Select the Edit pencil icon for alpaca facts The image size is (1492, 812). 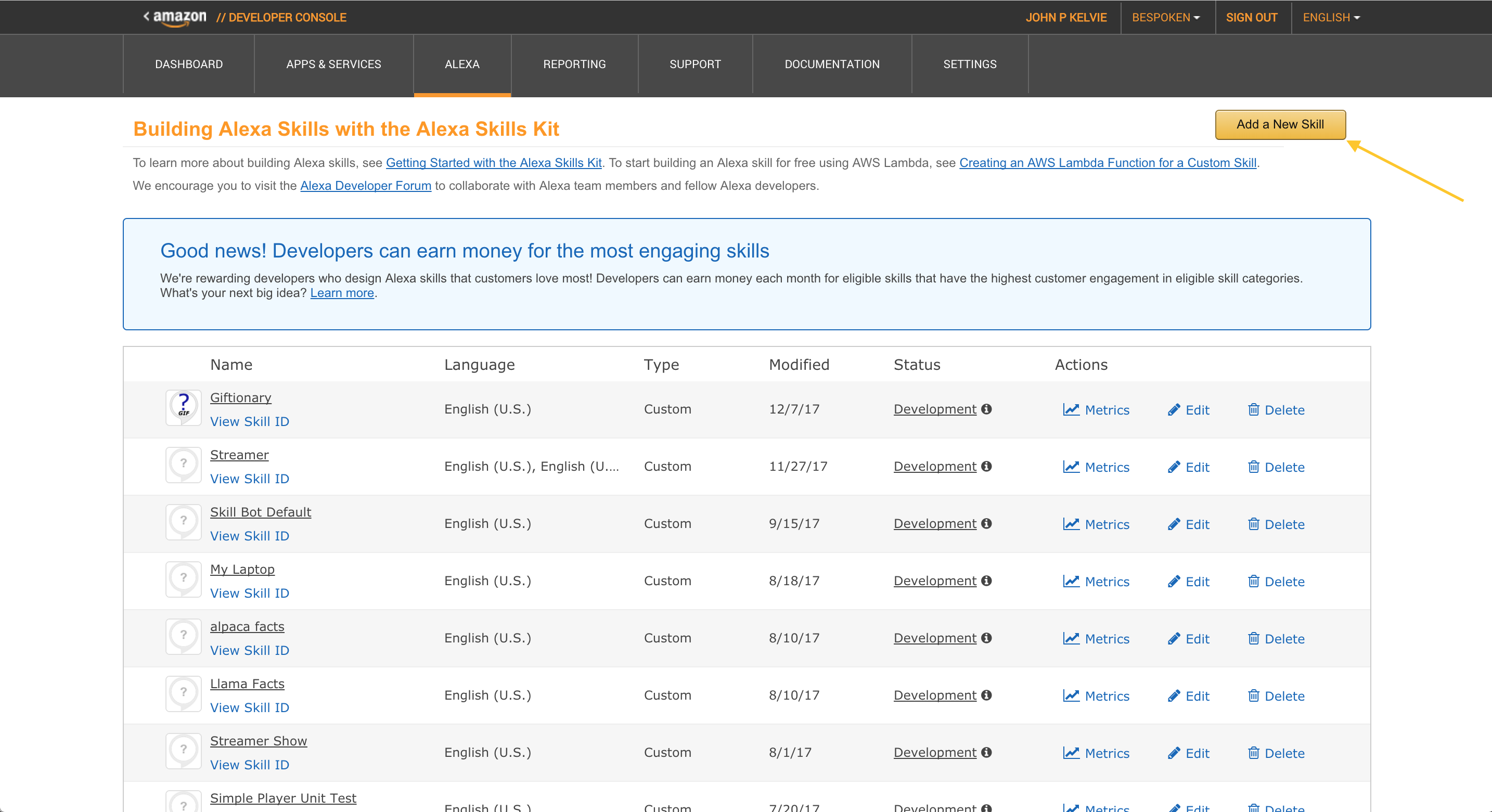(1174, 639)
